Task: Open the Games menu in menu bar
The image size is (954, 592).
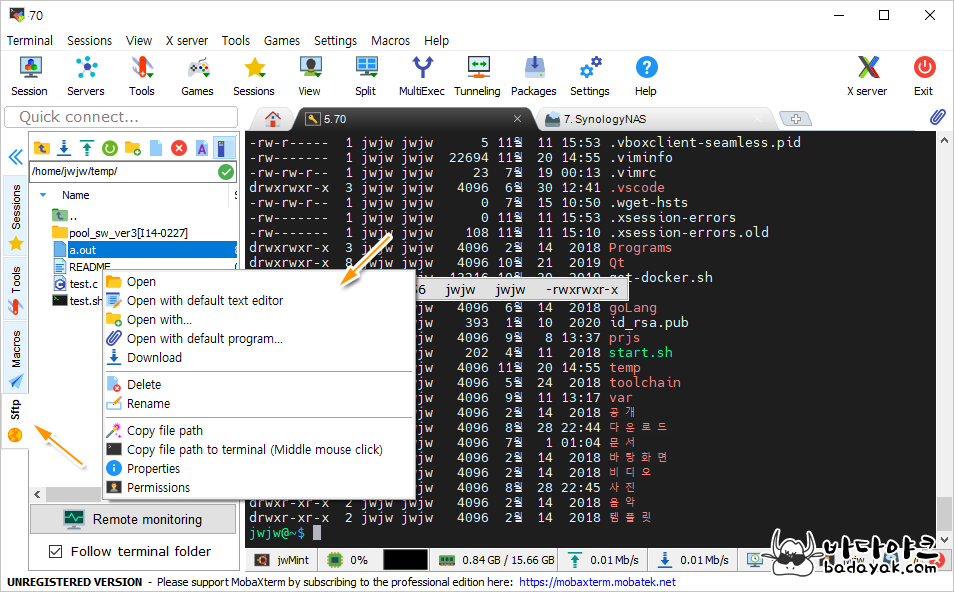Action: tap(282, 41)
